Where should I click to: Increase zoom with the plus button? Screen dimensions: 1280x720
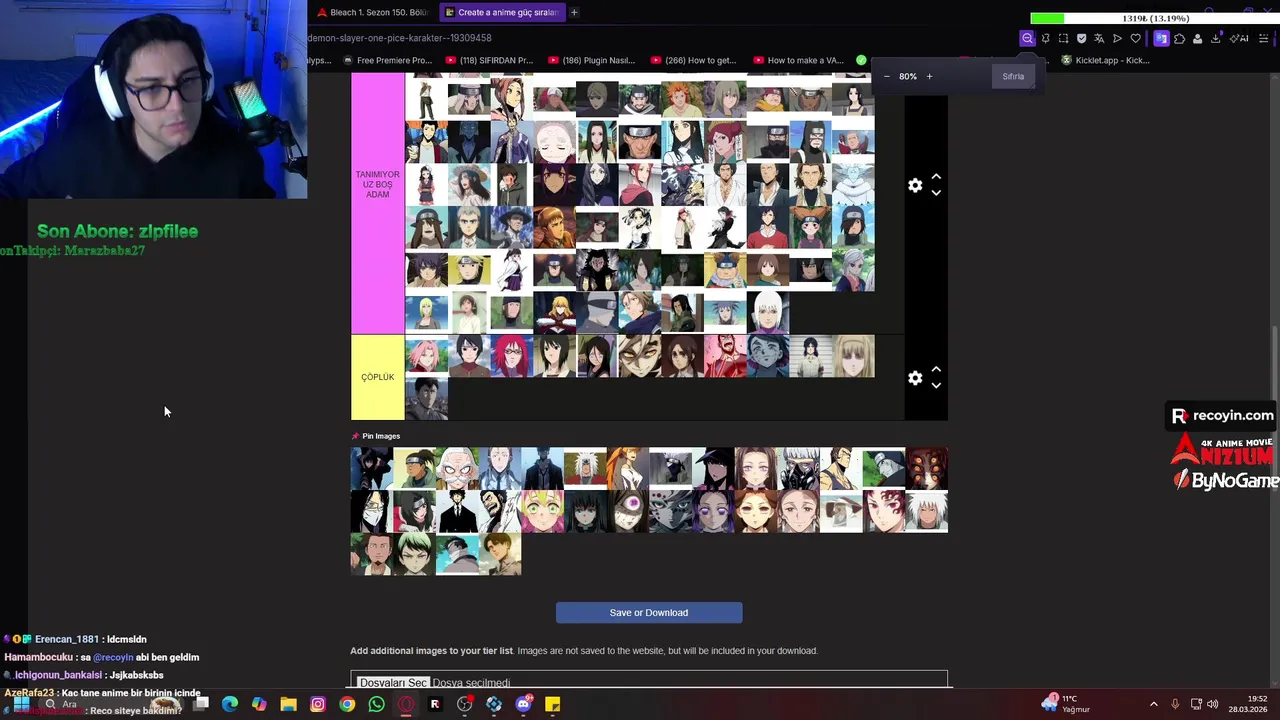click(929, 76)
